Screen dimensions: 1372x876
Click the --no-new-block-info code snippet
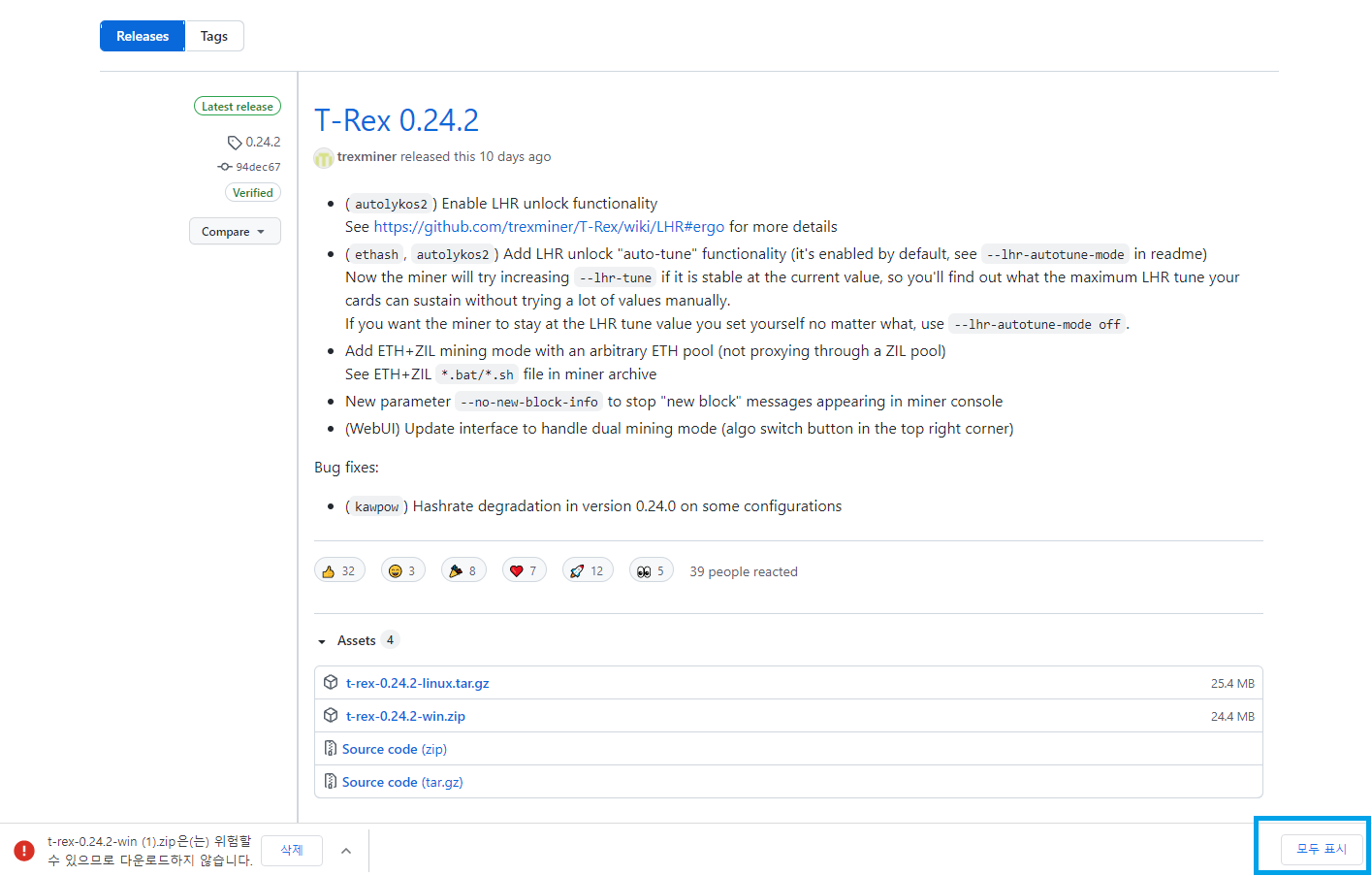point(529,402)
